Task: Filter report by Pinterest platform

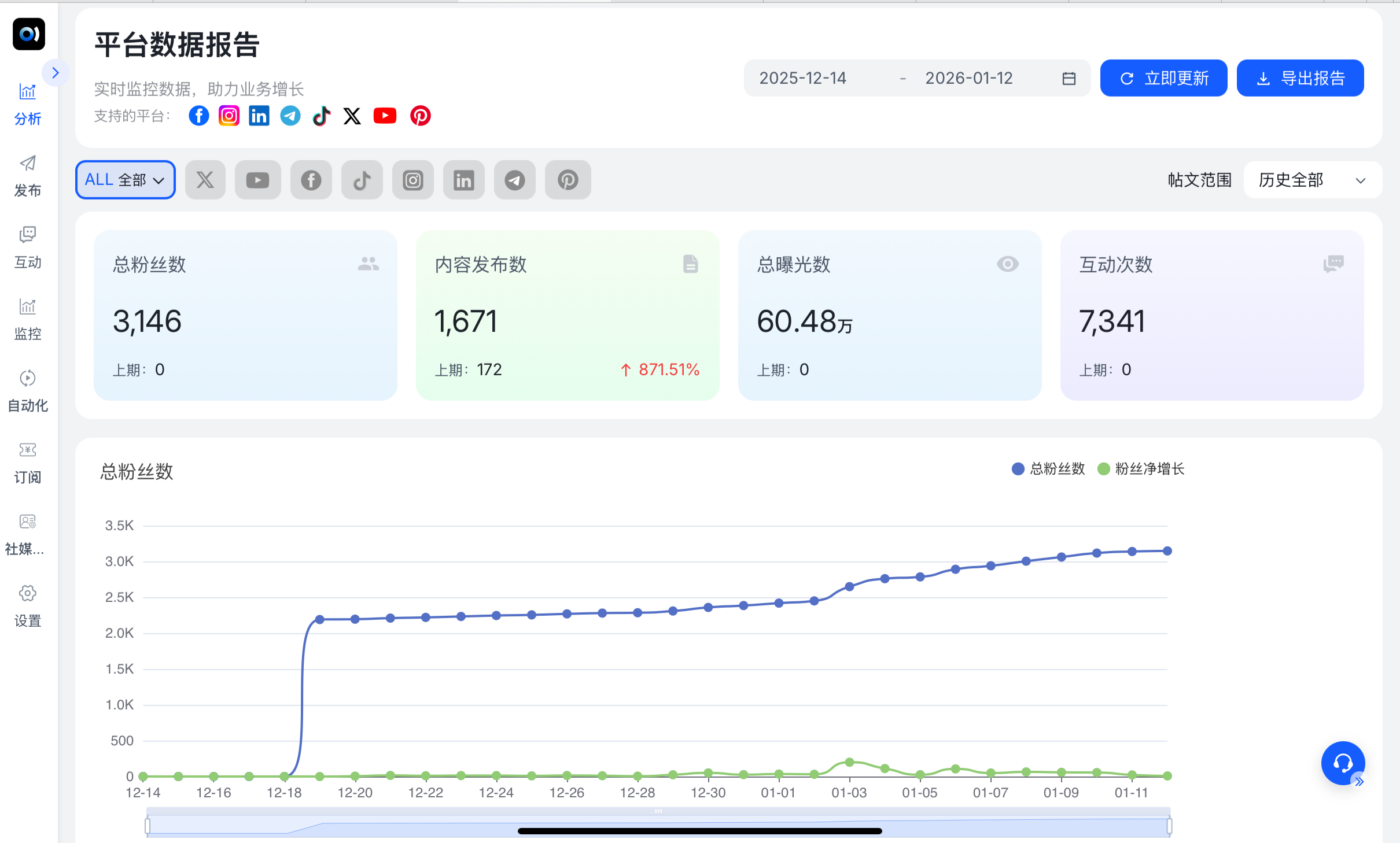Action: coord(568,180)
